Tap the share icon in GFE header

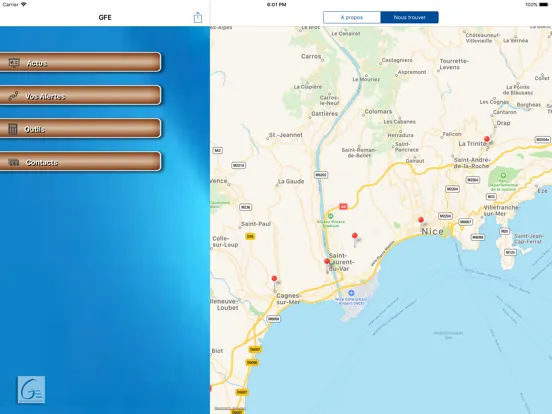pyautogui.click(x=198, y=17)
